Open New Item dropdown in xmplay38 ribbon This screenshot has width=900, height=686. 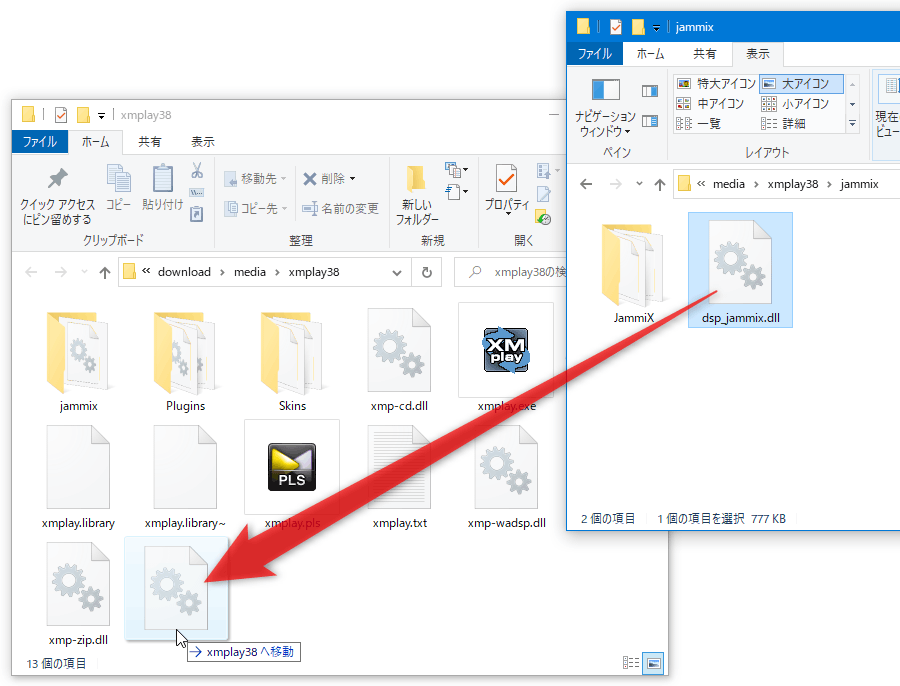tap(456, 169)
